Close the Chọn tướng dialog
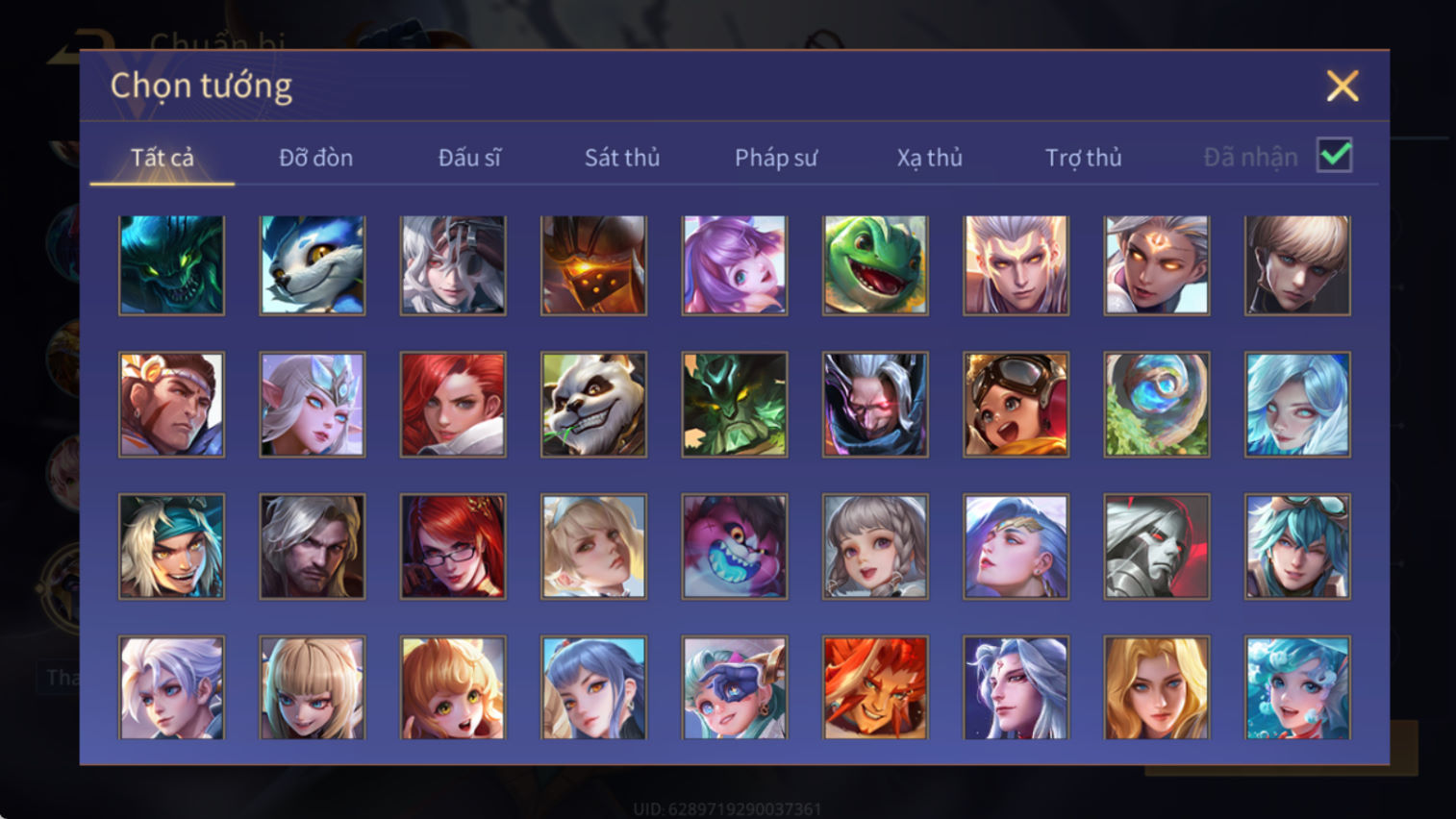Image resolution: width=1456 pixels, height=819 pixels. coord(1343,87)
